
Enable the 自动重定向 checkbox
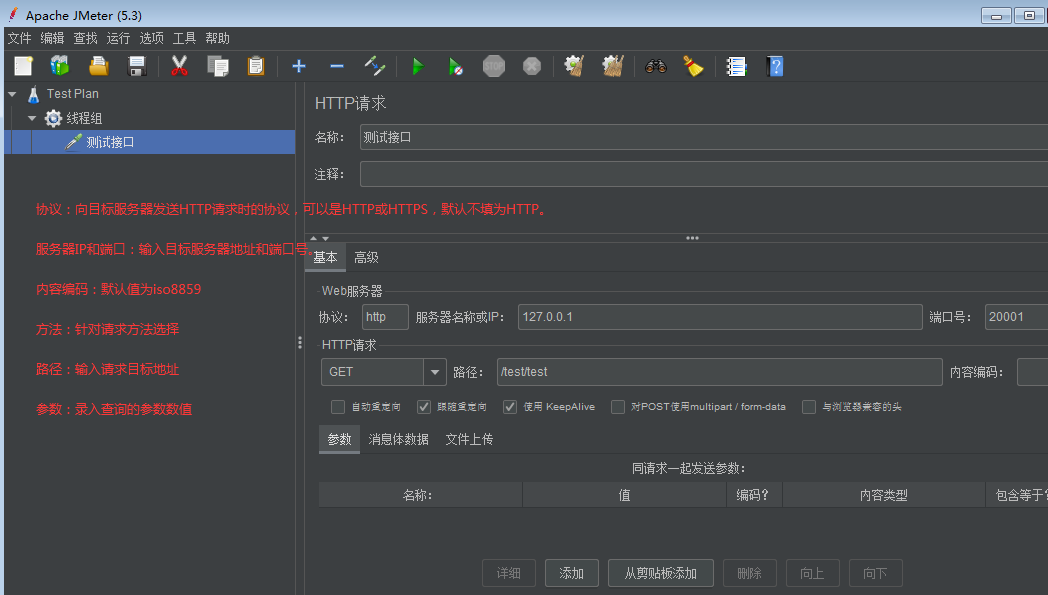tap(338, 406)
